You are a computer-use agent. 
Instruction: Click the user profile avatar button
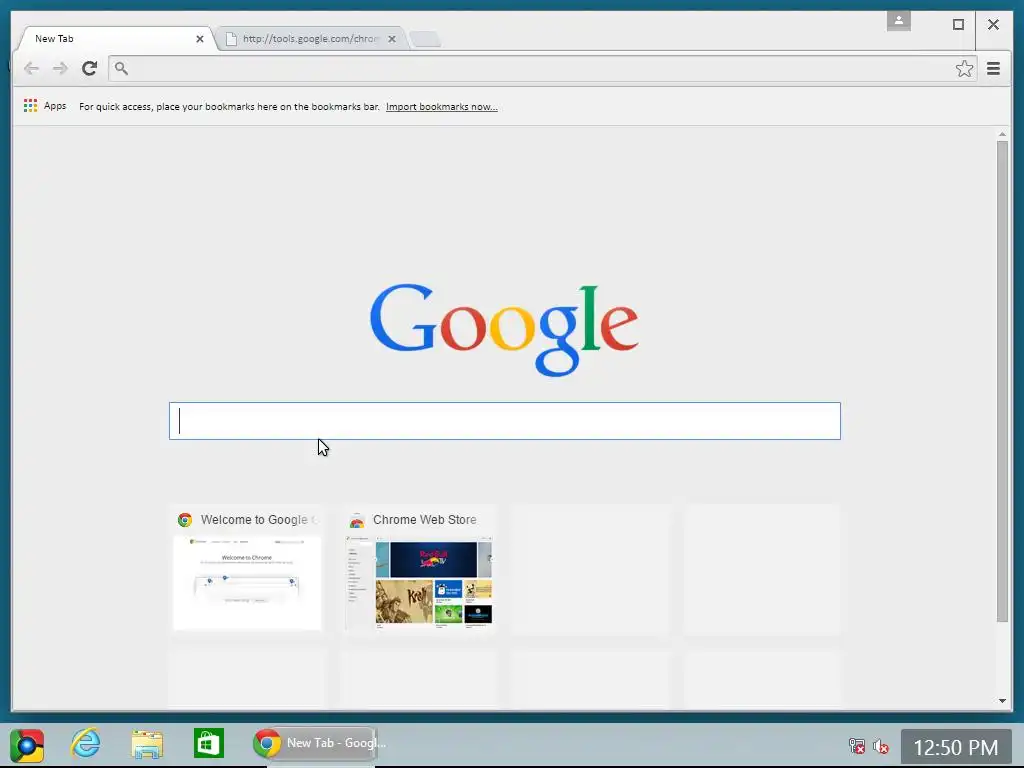tap(899, 21)
